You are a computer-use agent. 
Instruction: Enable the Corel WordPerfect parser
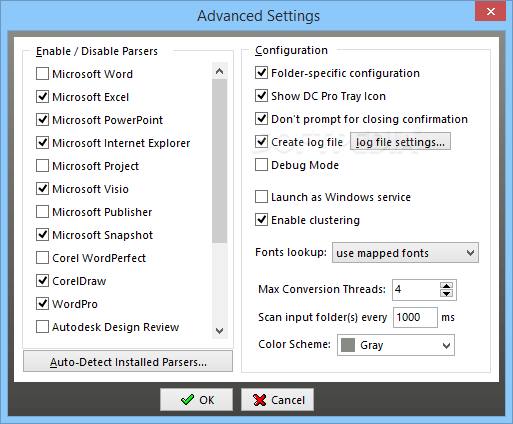point(42,258)
